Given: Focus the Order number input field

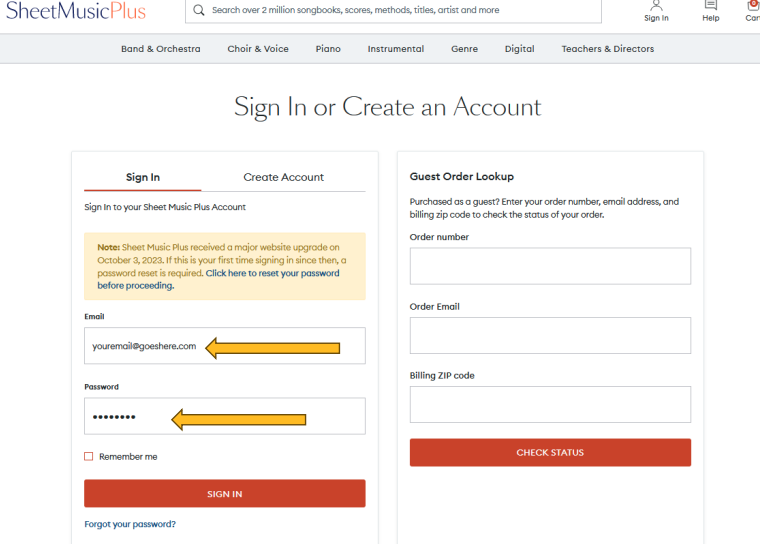Looking at the screenshot, I should coord(550,266).
